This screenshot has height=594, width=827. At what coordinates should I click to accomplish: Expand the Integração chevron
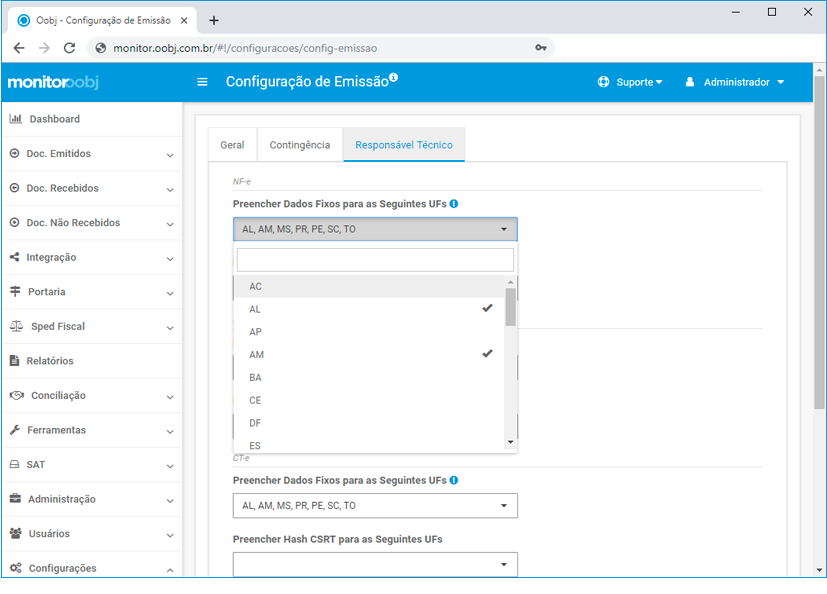170,258
